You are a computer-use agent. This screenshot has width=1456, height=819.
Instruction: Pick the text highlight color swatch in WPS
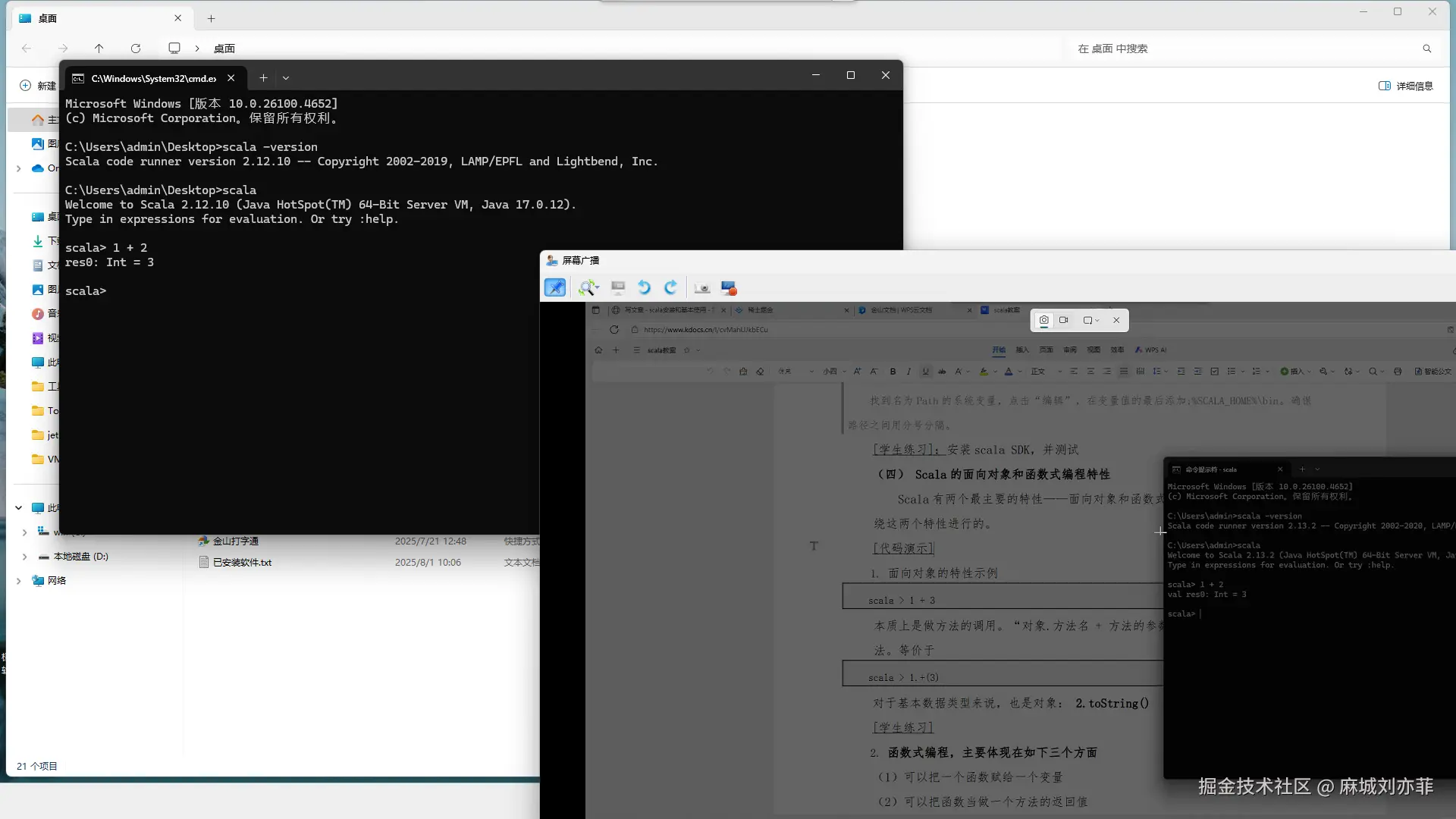tap(984, 372)
